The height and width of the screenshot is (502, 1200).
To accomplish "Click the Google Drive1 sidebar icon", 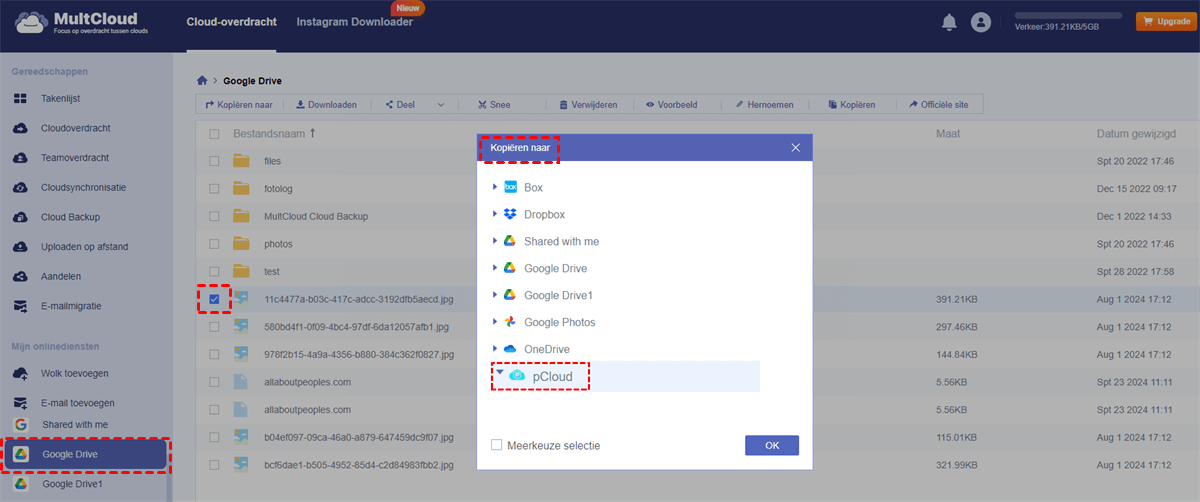I will coord(21,484).
